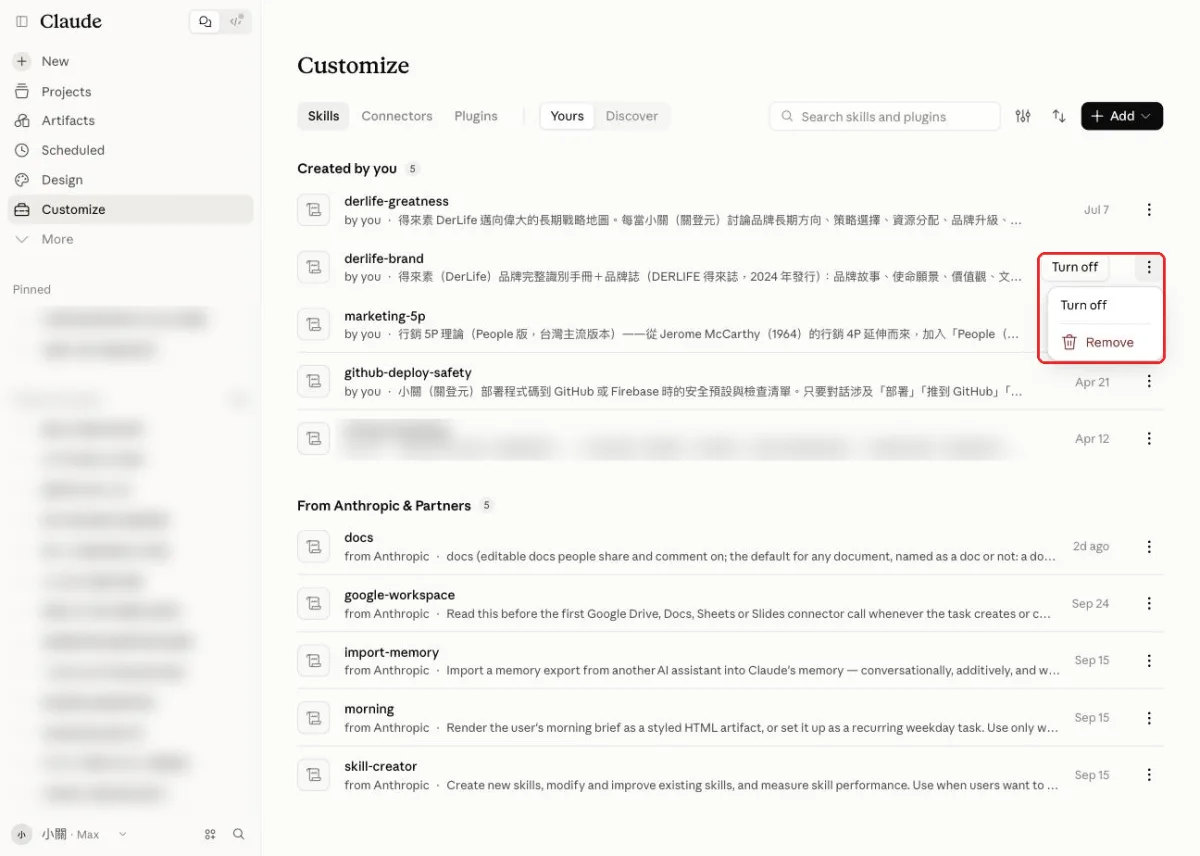Image resolution: width=1200 pixels, height=856 pixels.
Task: Open the three-dot menu for github-deploy-safety
Action: pos(1149,382)
